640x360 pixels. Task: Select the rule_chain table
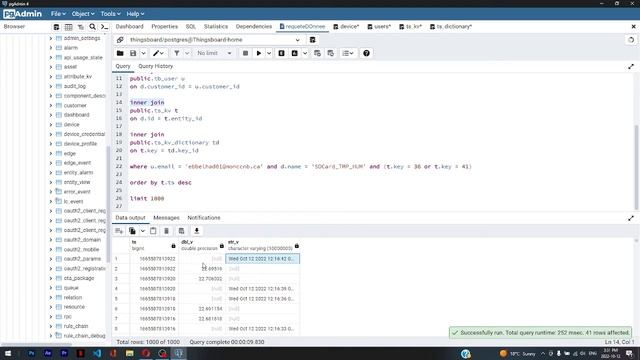[x=76, y=327]
